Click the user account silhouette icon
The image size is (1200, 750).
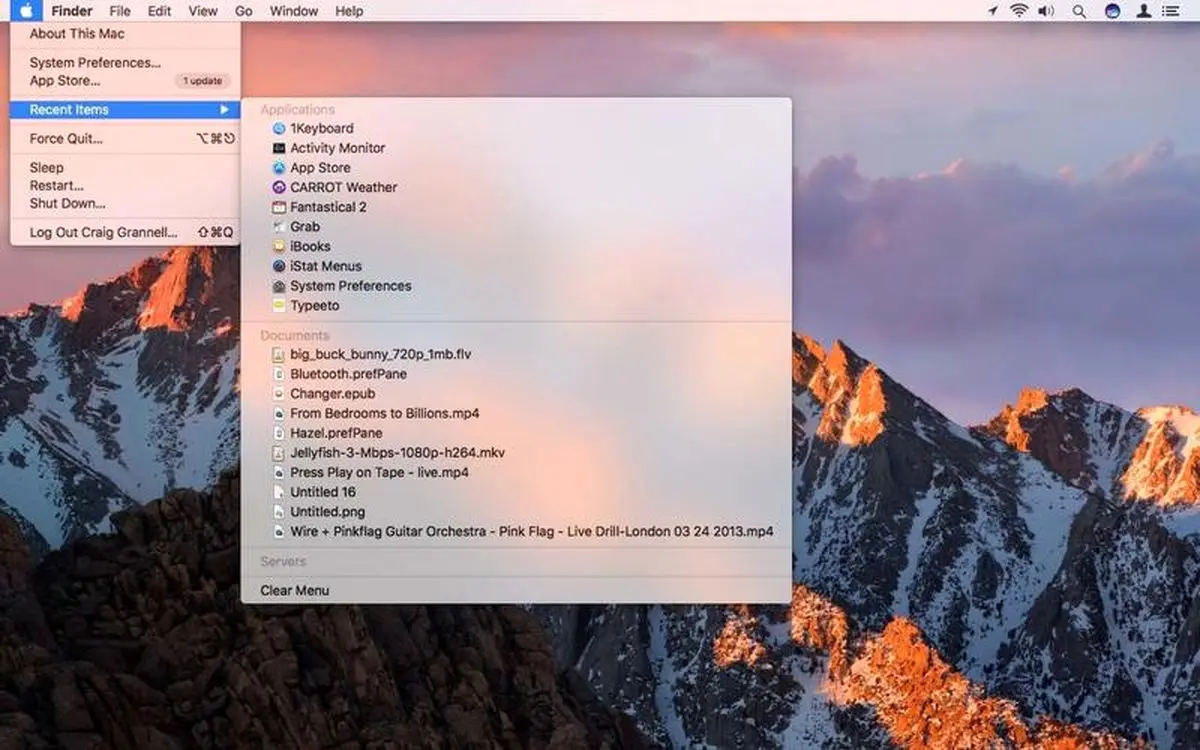coord(1143,11)
